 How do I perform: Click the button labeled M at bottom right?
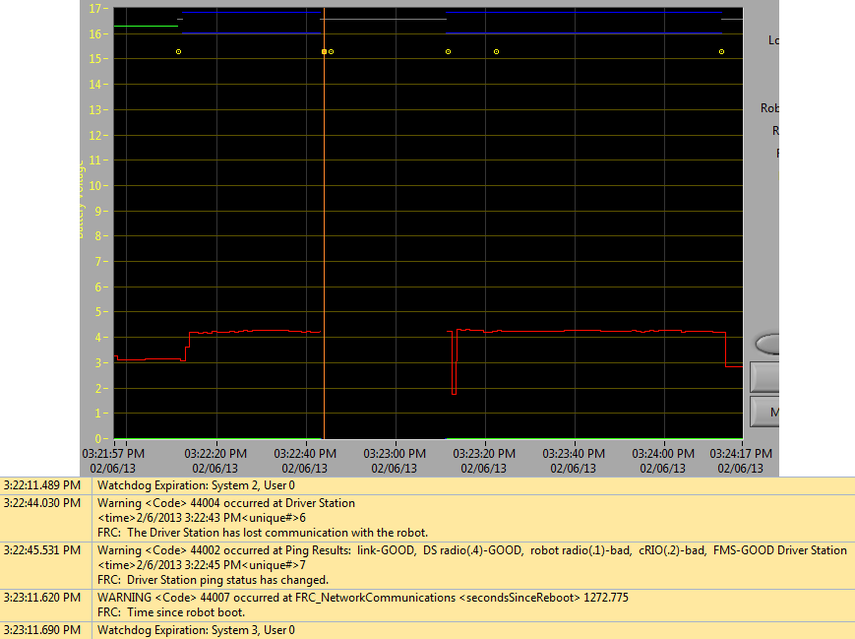766,412
